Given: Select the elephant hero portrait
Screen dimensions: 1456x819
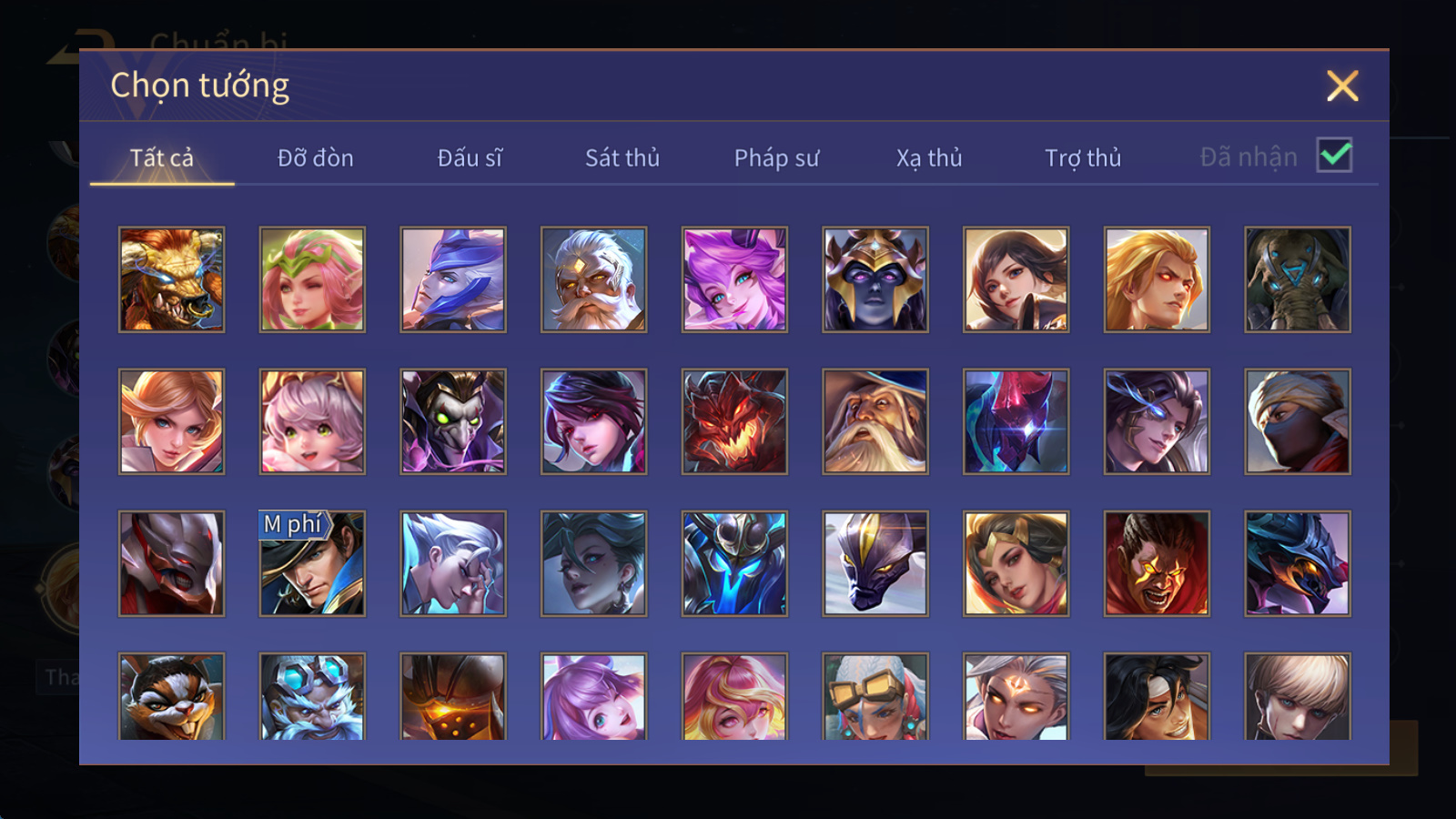Looking at the screenshot, I should click(1298, 279).
